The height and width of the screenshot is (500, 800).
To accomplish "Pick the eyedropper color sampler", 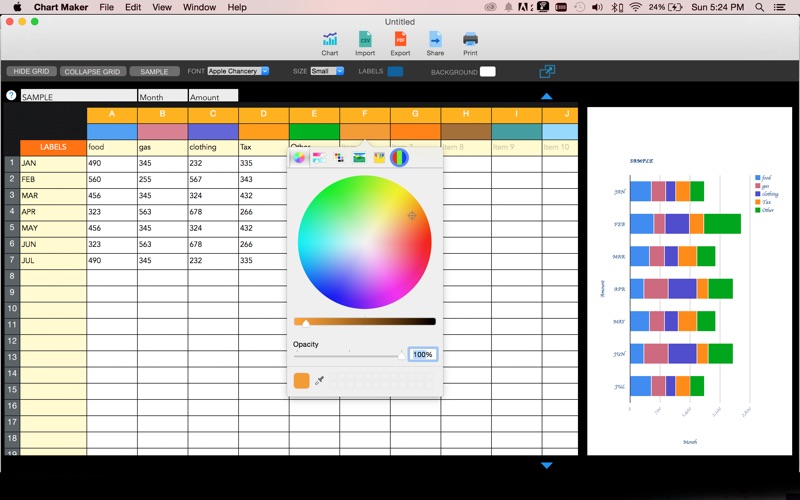I will tap(319, 381).
